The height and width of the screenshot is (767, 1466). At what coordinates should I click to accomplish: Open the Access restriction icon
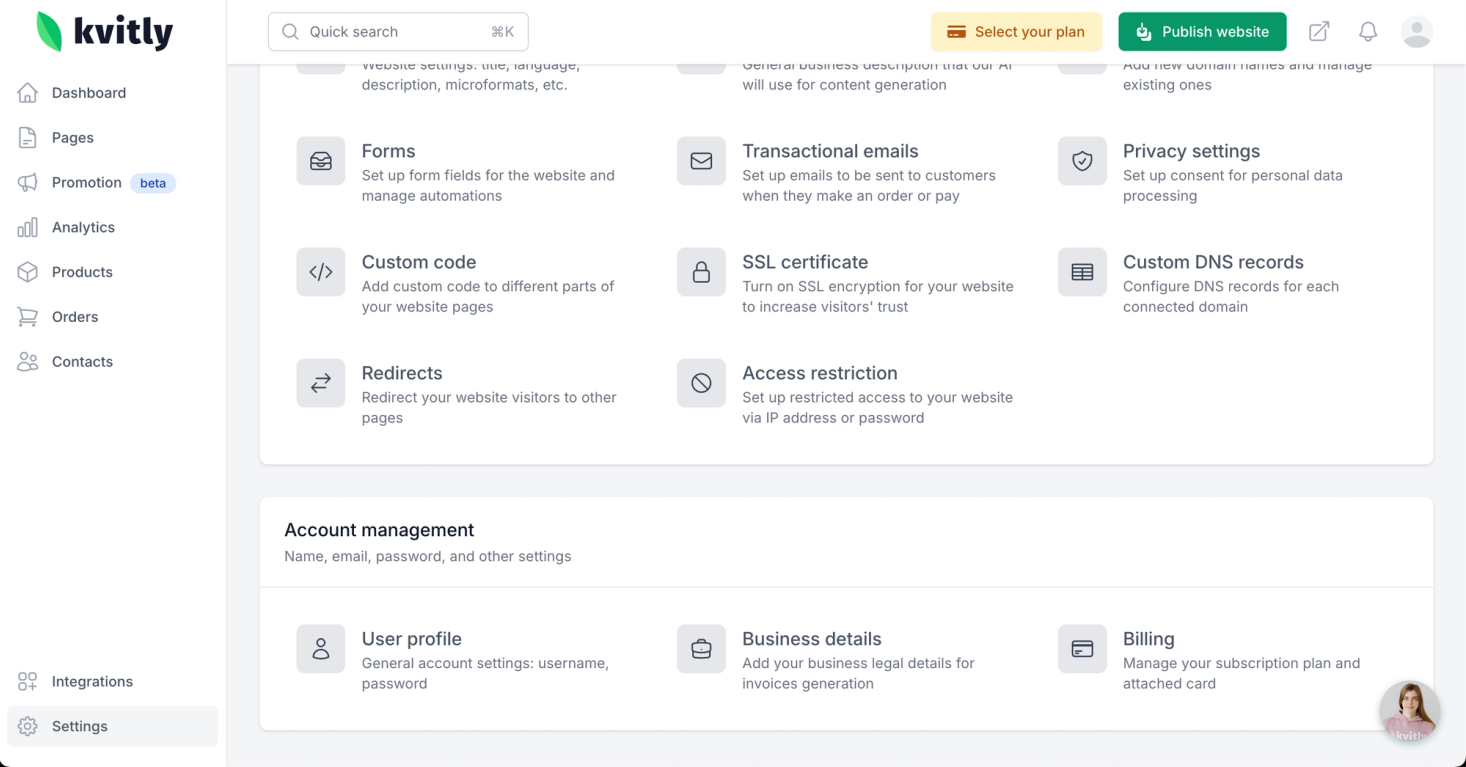(x=701, y=383)
